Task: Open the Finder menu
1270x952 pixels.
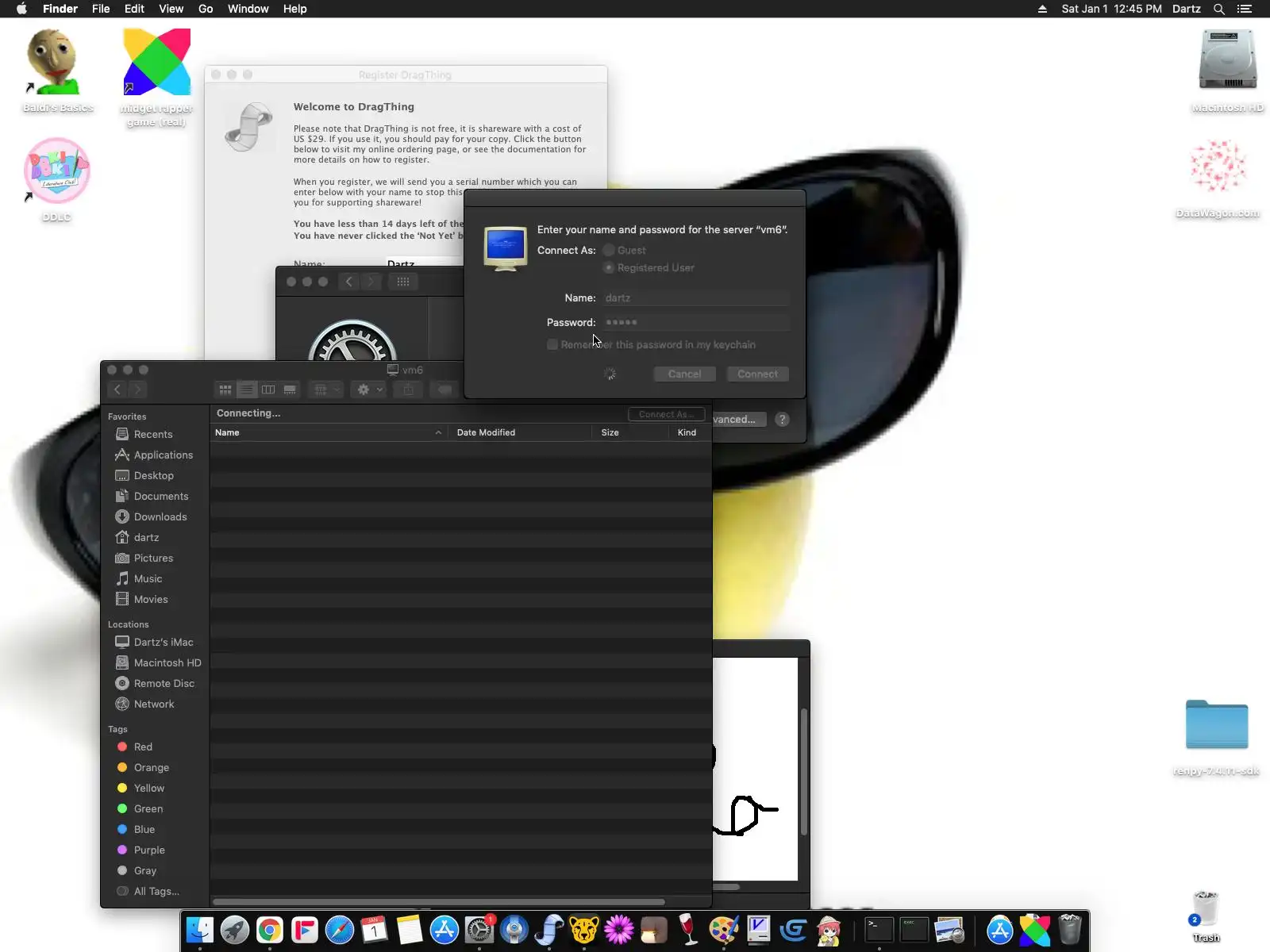Action: 60,9
